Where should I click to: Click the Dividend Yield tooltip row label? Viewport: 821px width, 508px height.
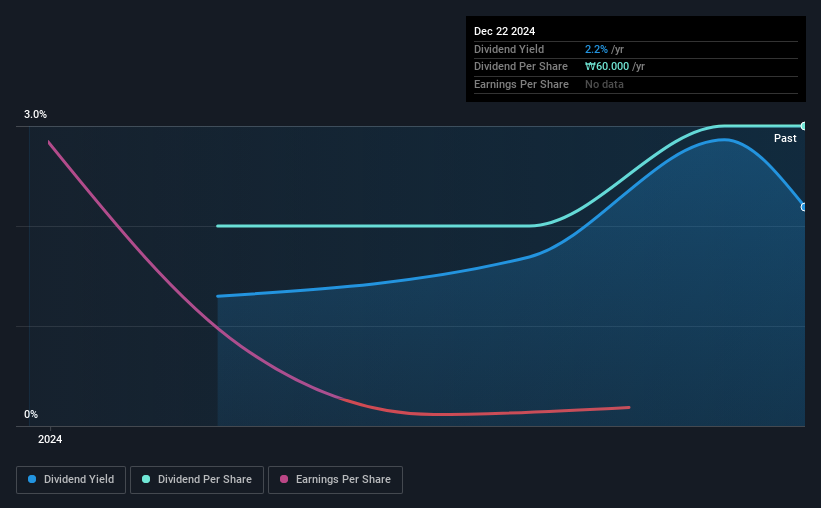509,49
